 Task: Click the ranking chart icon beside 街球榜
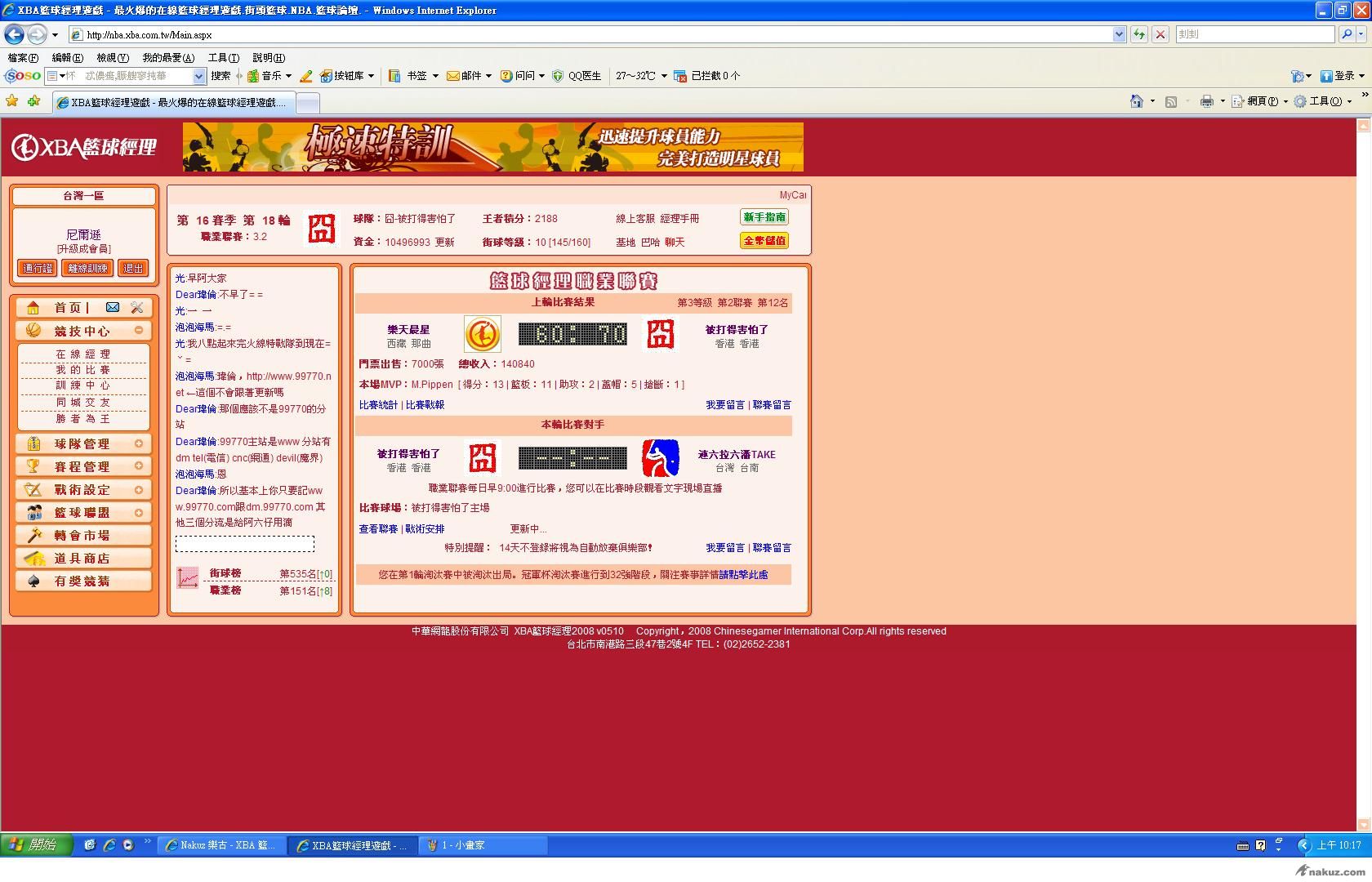[x=188, y=578]
